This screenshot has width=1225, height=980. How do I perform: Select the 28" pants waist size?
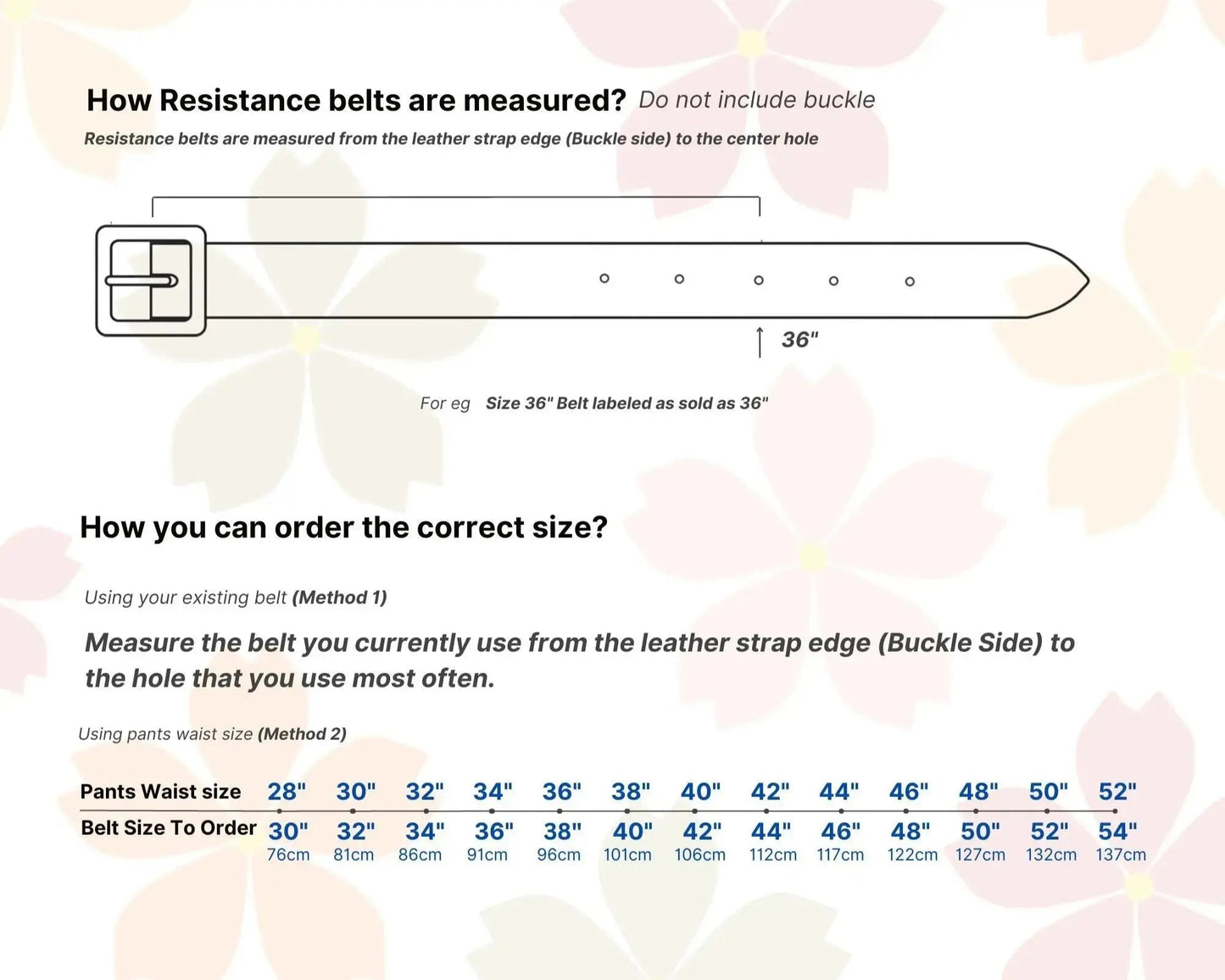tap(287, 792)
